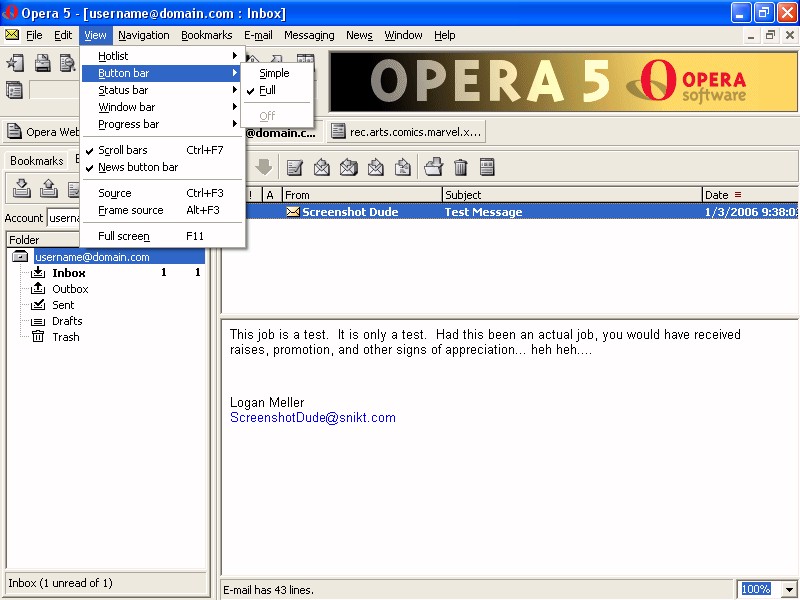800x600 pixels.
Task: Open the Navigation menu
Action: (x=144, y=35)
